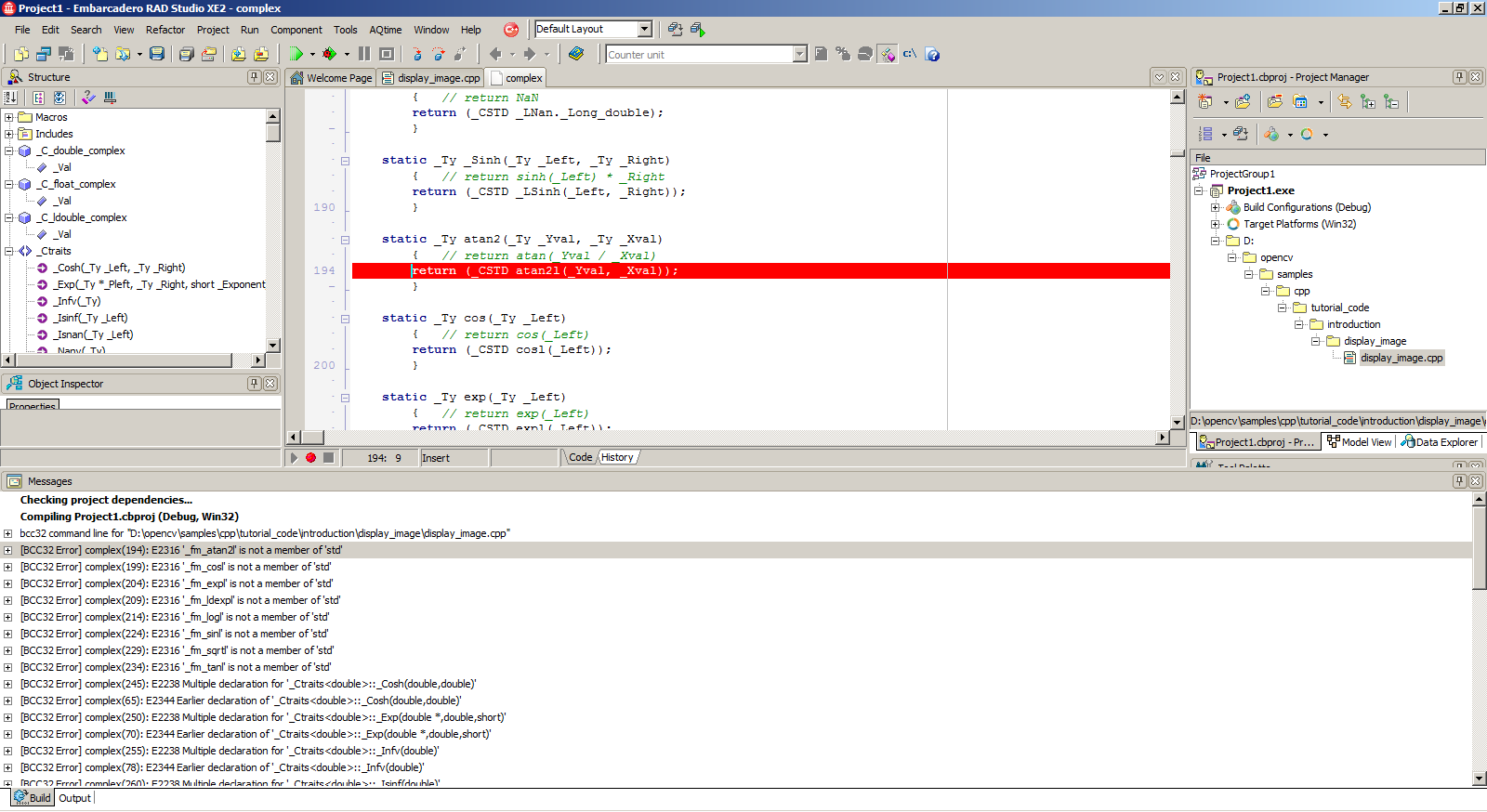
Task: Click Expand All in Project Manager
Action: click(x=1368, y=102)
